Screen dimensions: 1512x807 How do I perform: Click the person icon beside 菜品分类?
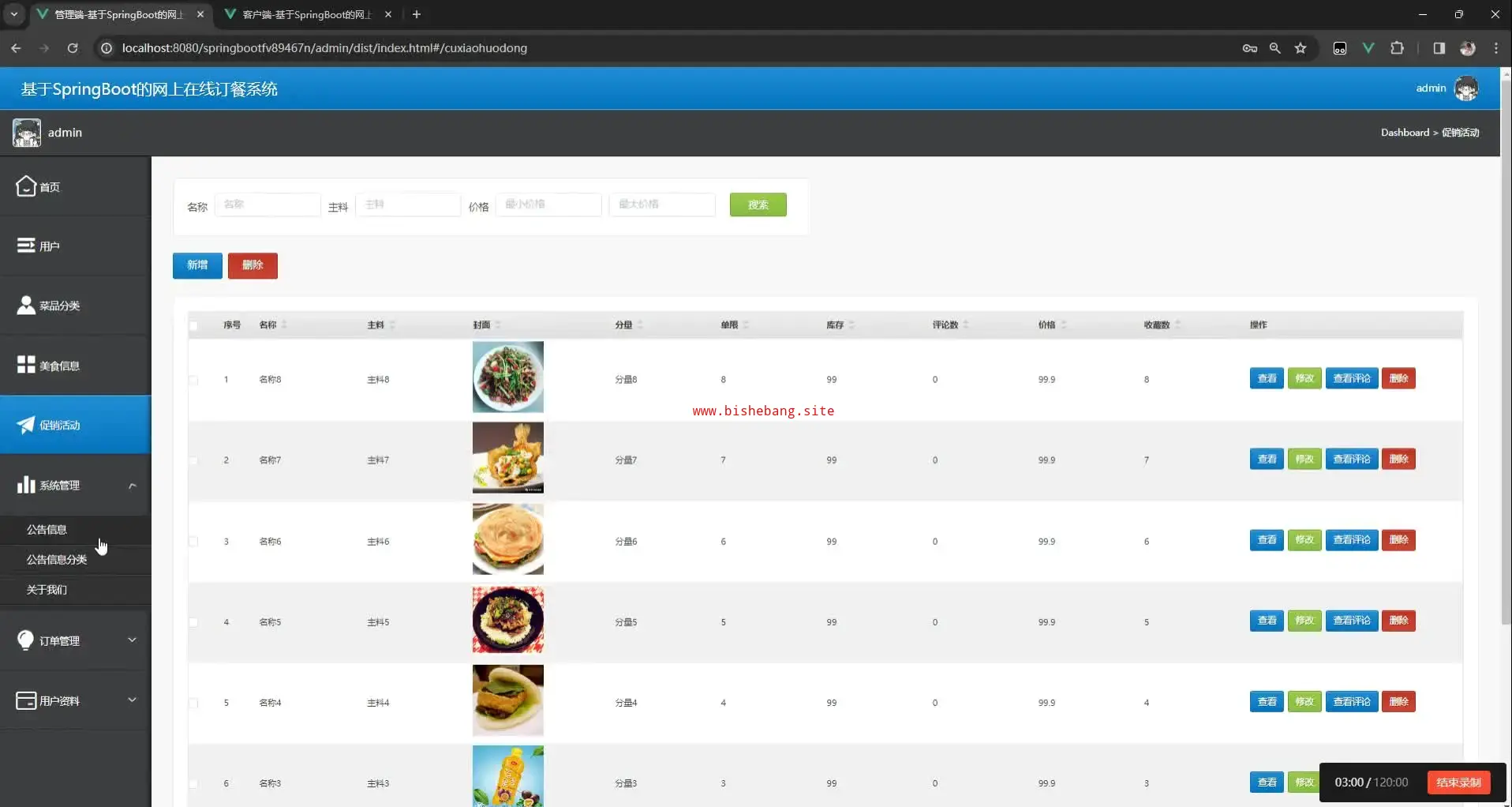(26, 305)
